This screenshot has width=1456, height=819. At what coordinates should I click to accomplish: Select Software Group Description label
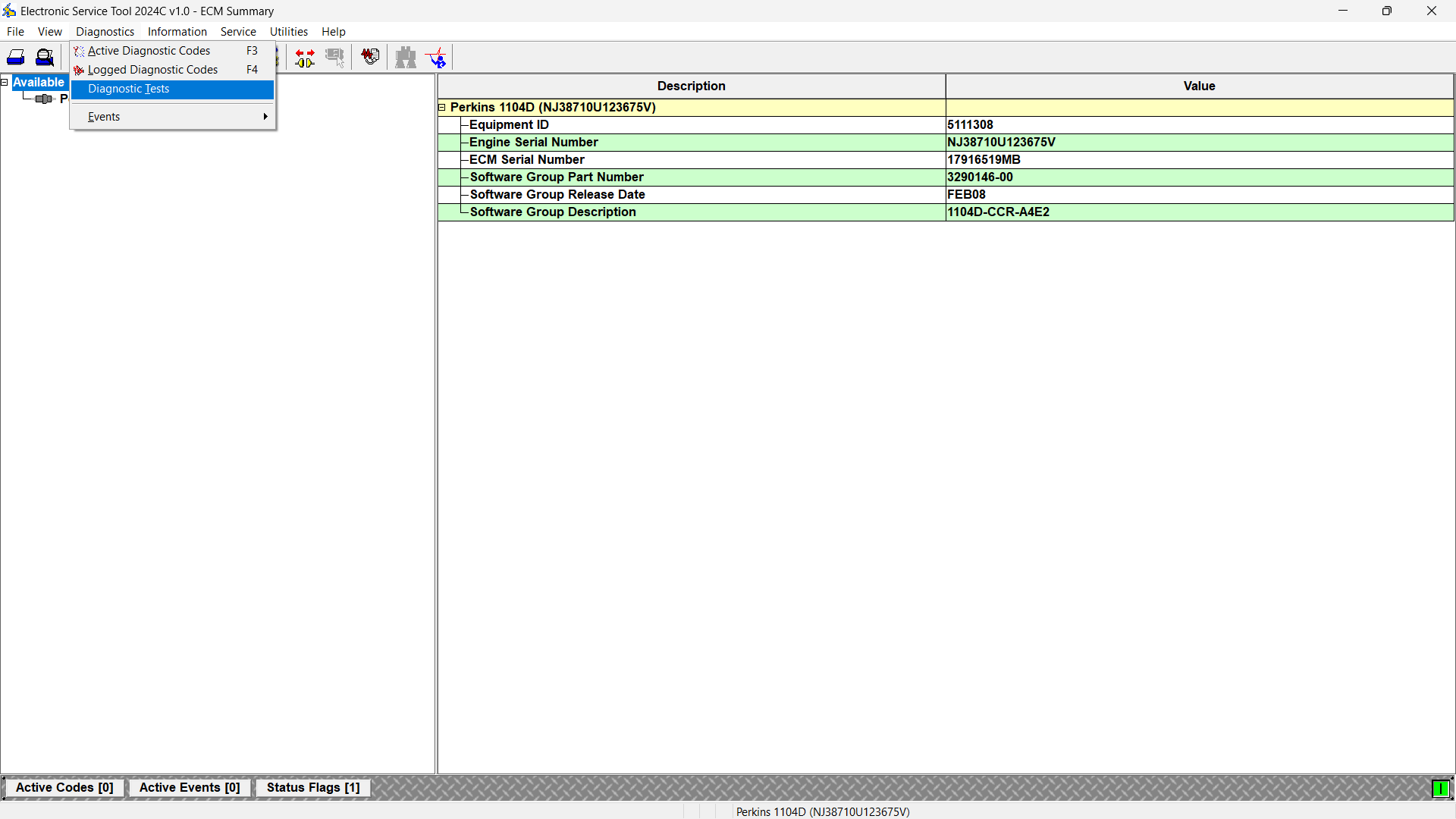(553, 212)
